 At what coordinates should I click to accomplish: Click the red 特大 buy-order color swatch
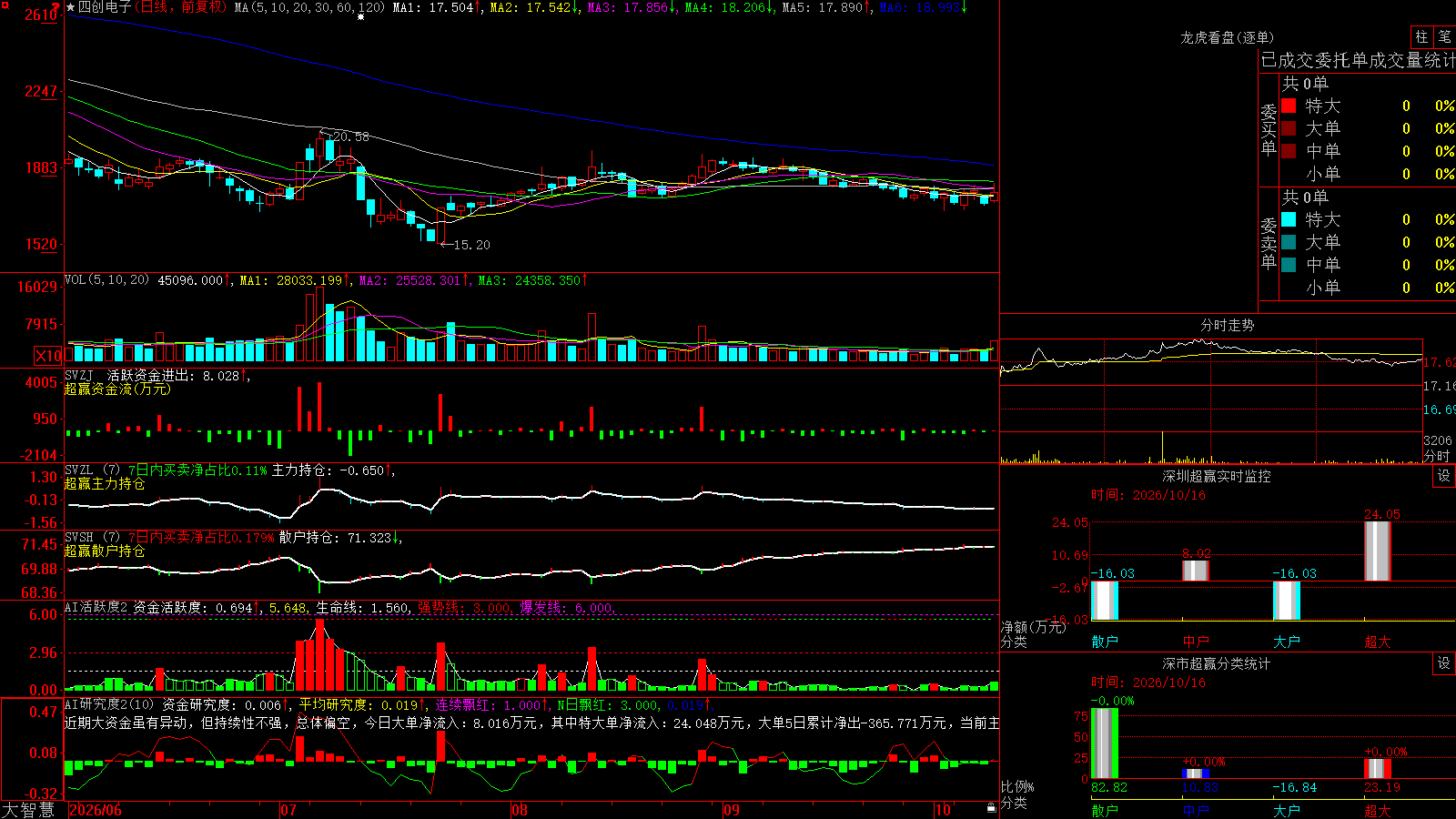(1289, 106)
